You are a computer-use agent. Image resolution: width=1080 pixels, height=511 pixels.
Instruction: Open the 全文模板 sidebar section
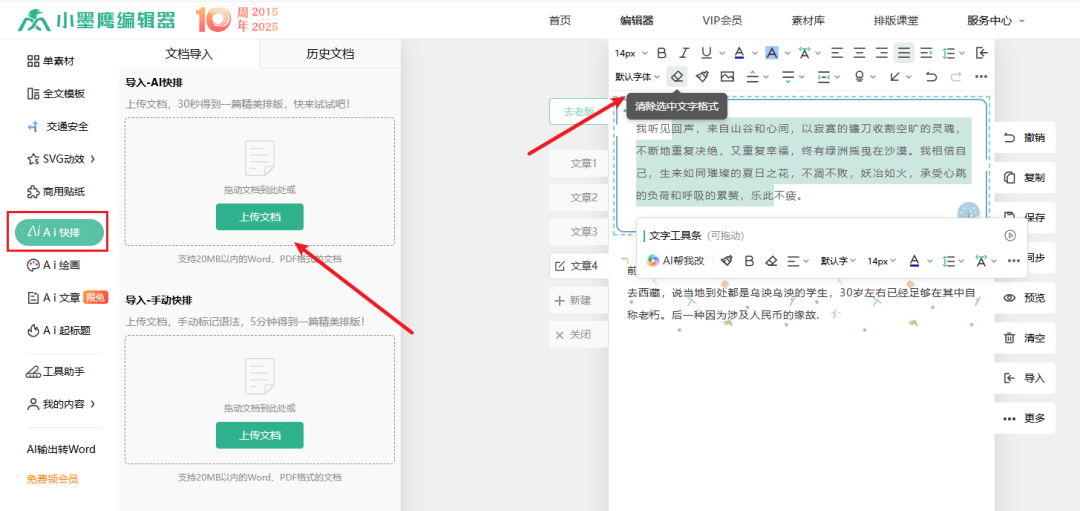click(x=56, y=94)
